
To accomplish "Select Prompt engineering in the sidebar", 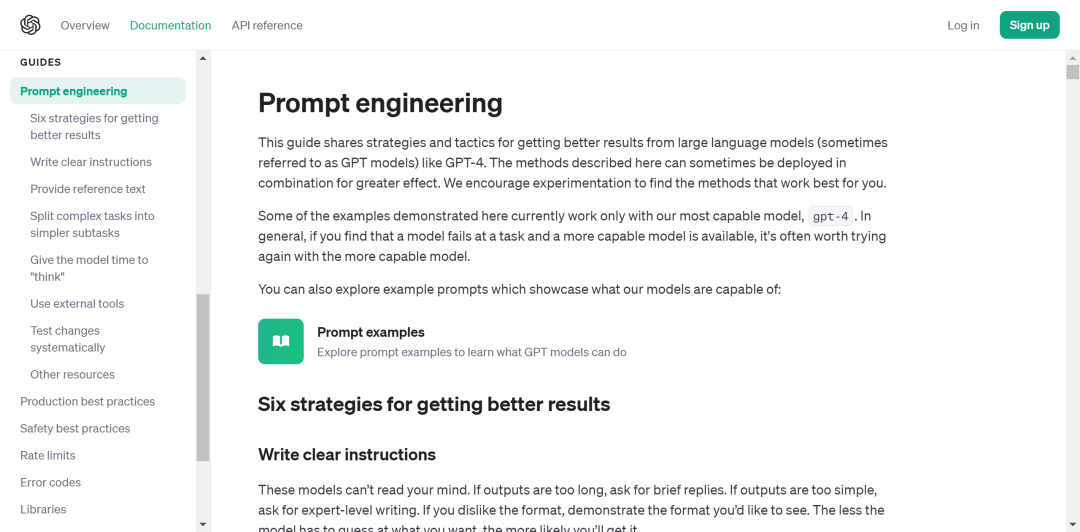I will click(x=74, y=91).
